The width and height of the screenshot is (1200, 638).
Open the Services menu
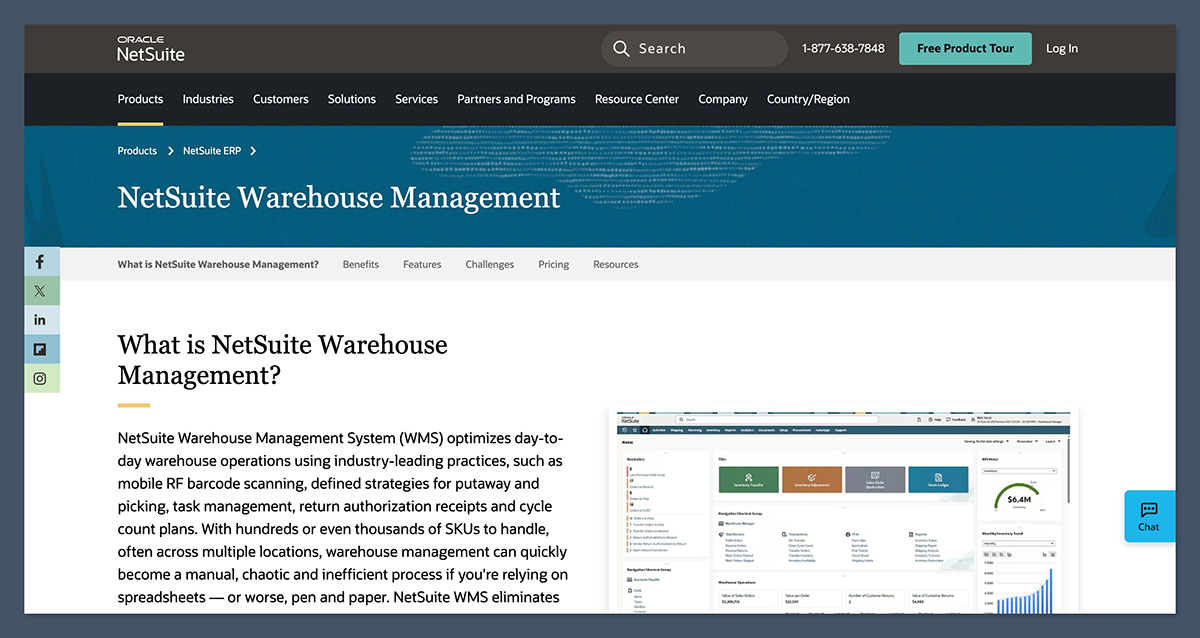tap(417, 99)
